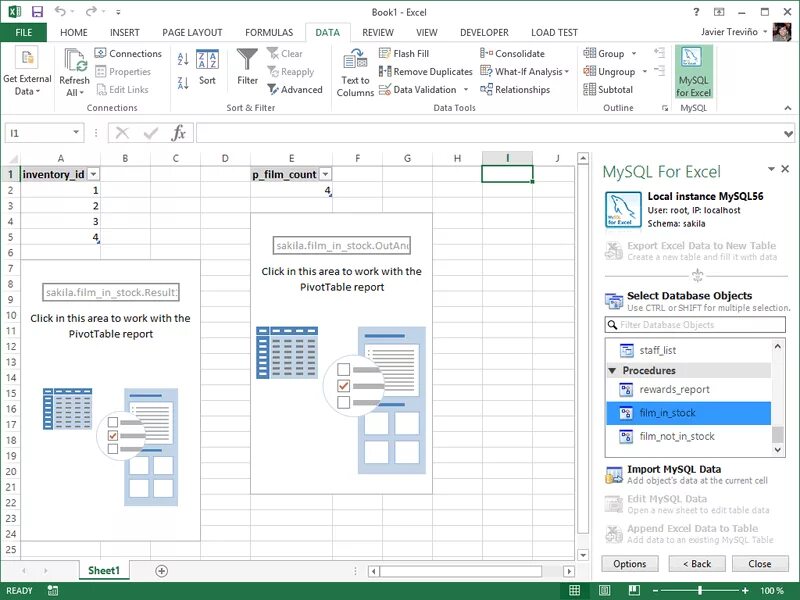The height and width of the screenshot is (600, 800).
Task: Click the formula bar input
Action: [488, 134]
